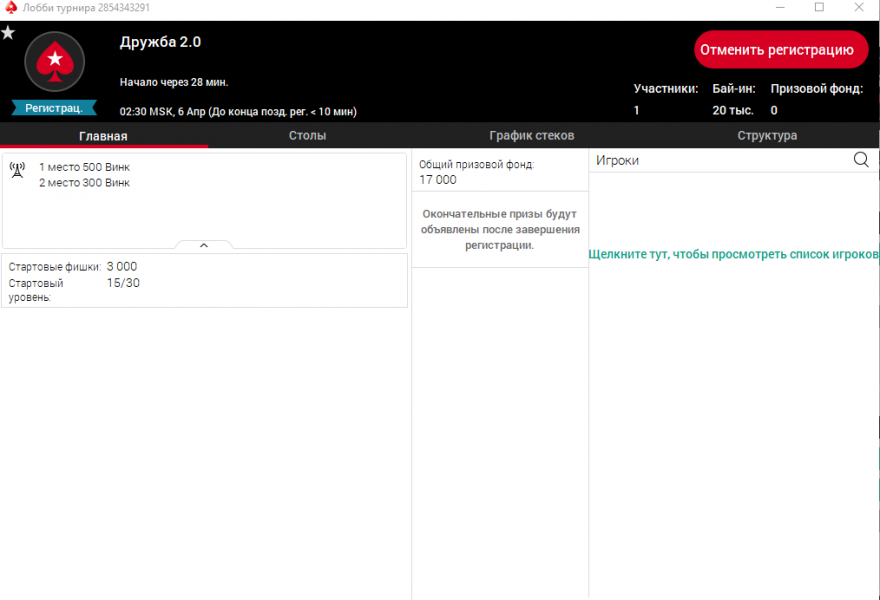Collapse the prize places panel chevron
The image size is (880, 600).
(203, 244)
